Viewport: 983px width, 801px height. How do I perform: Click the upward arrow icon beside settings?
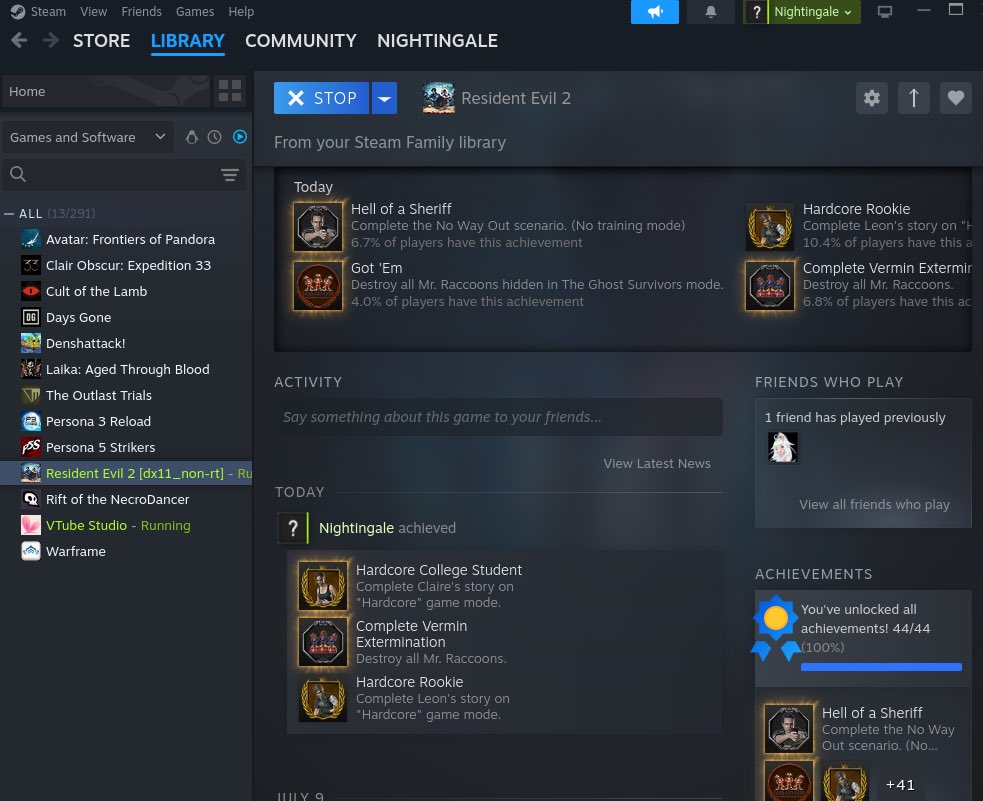(x=913, y=98)
